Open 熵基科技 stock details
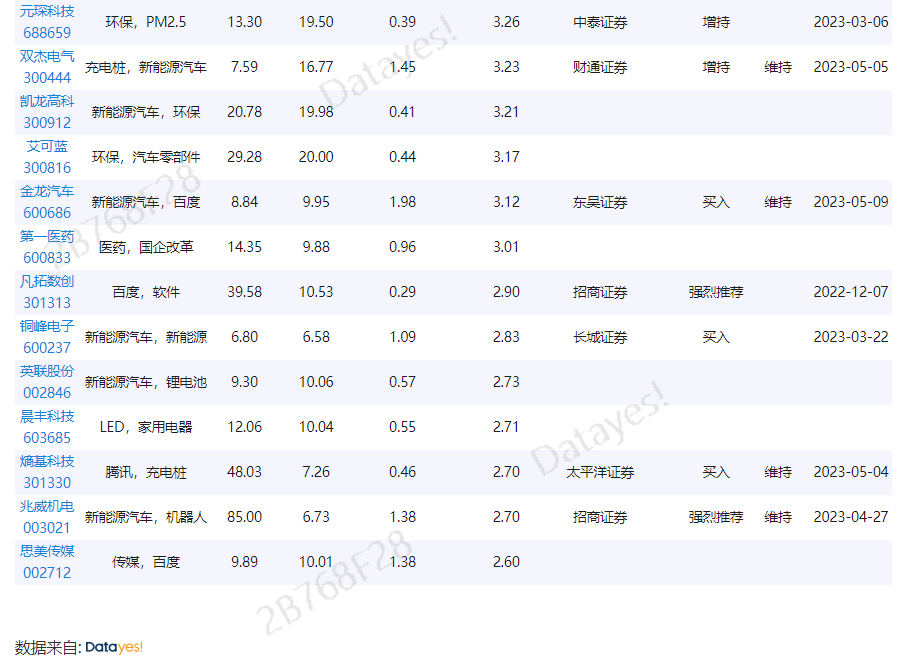Image resolution: width=910 pixels, height=671 pixels. 47,462
